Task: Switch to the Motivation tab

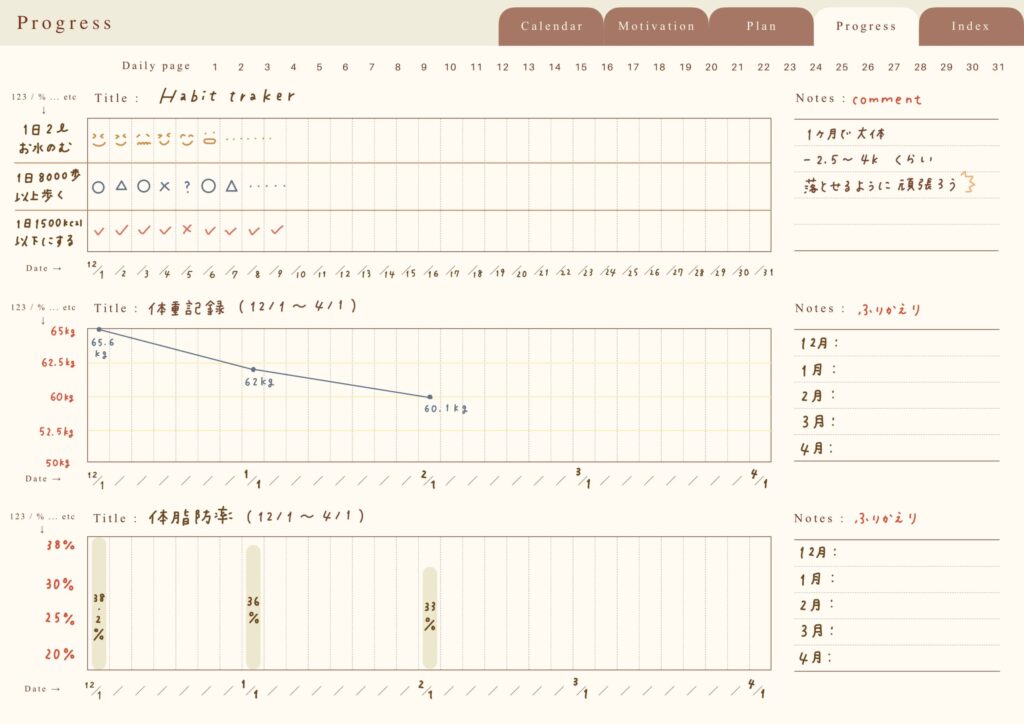Action: [656, 27]
